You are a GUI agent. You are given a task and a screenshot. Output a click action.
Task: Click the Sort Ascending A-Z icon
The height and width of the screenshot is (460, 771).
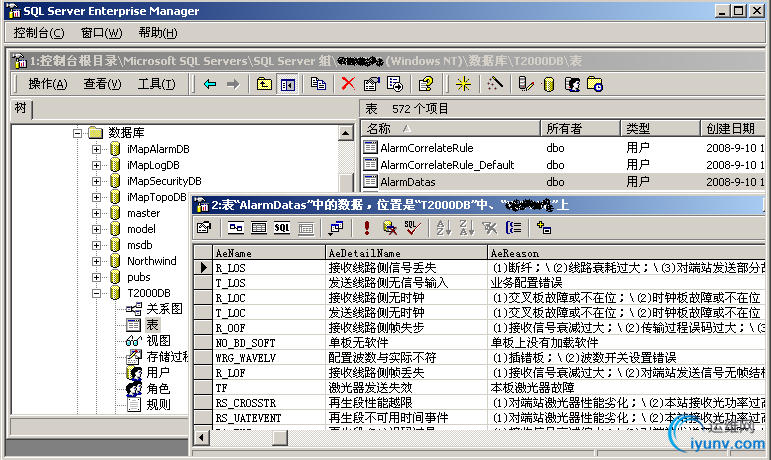pos(444,228)
